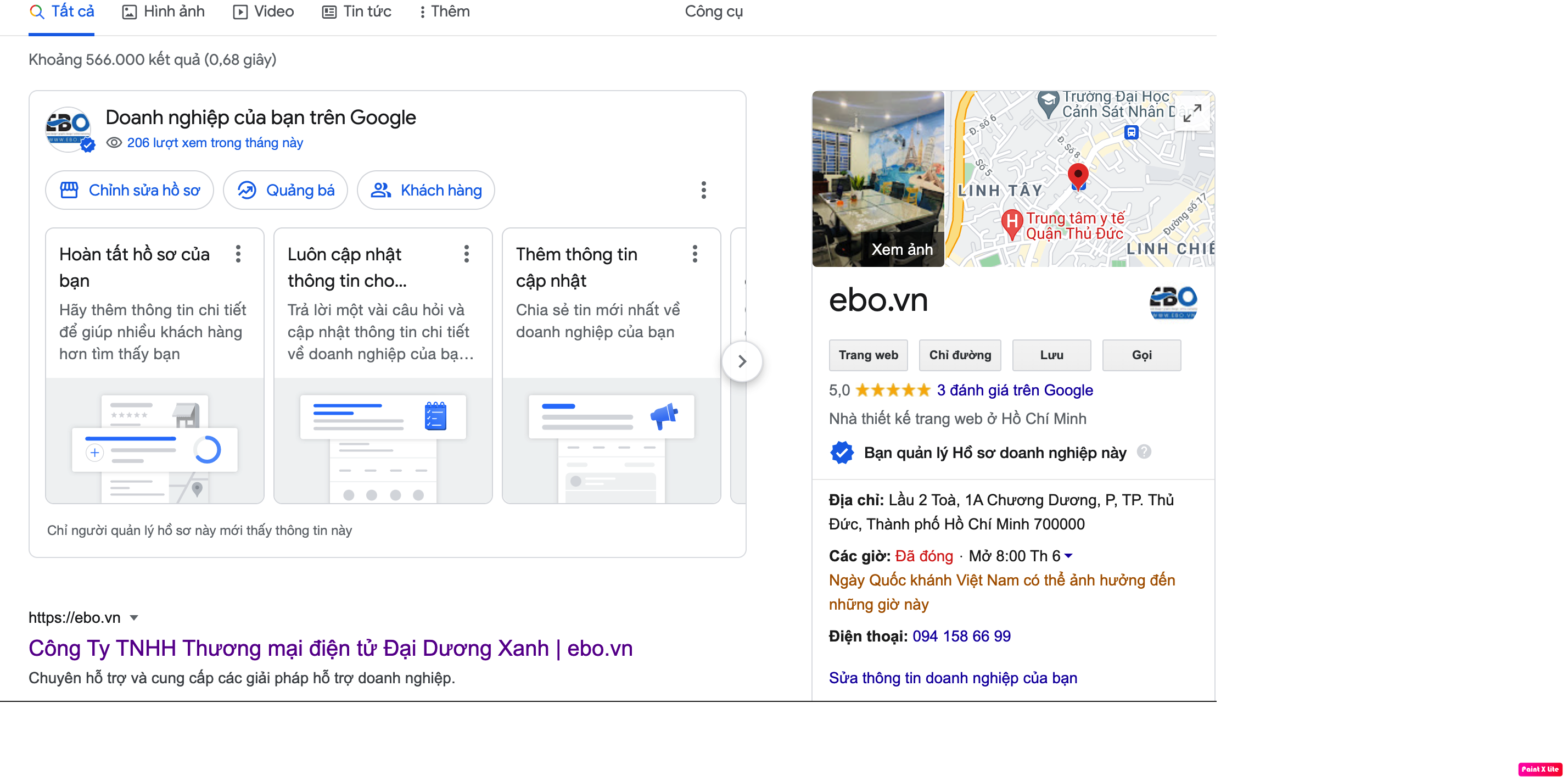Switch to the Hình ảnh tab
1568x781 pixels.
pos(163,12)
